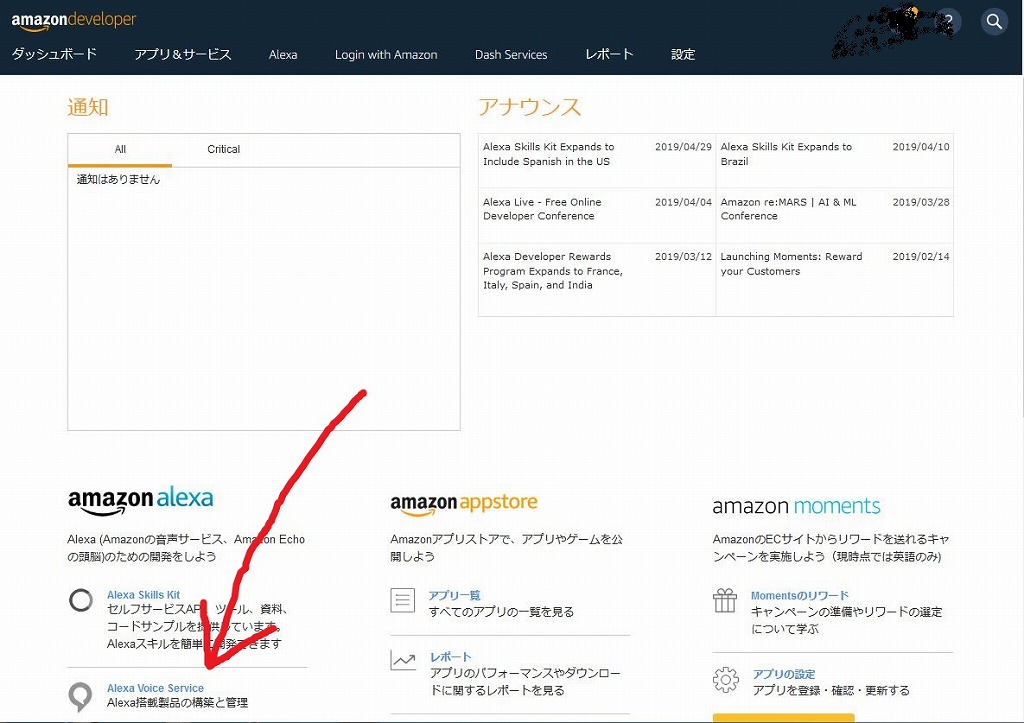
Task: Click the Alexa Voice Service speech-bubble icon
Action: point(80,697)
